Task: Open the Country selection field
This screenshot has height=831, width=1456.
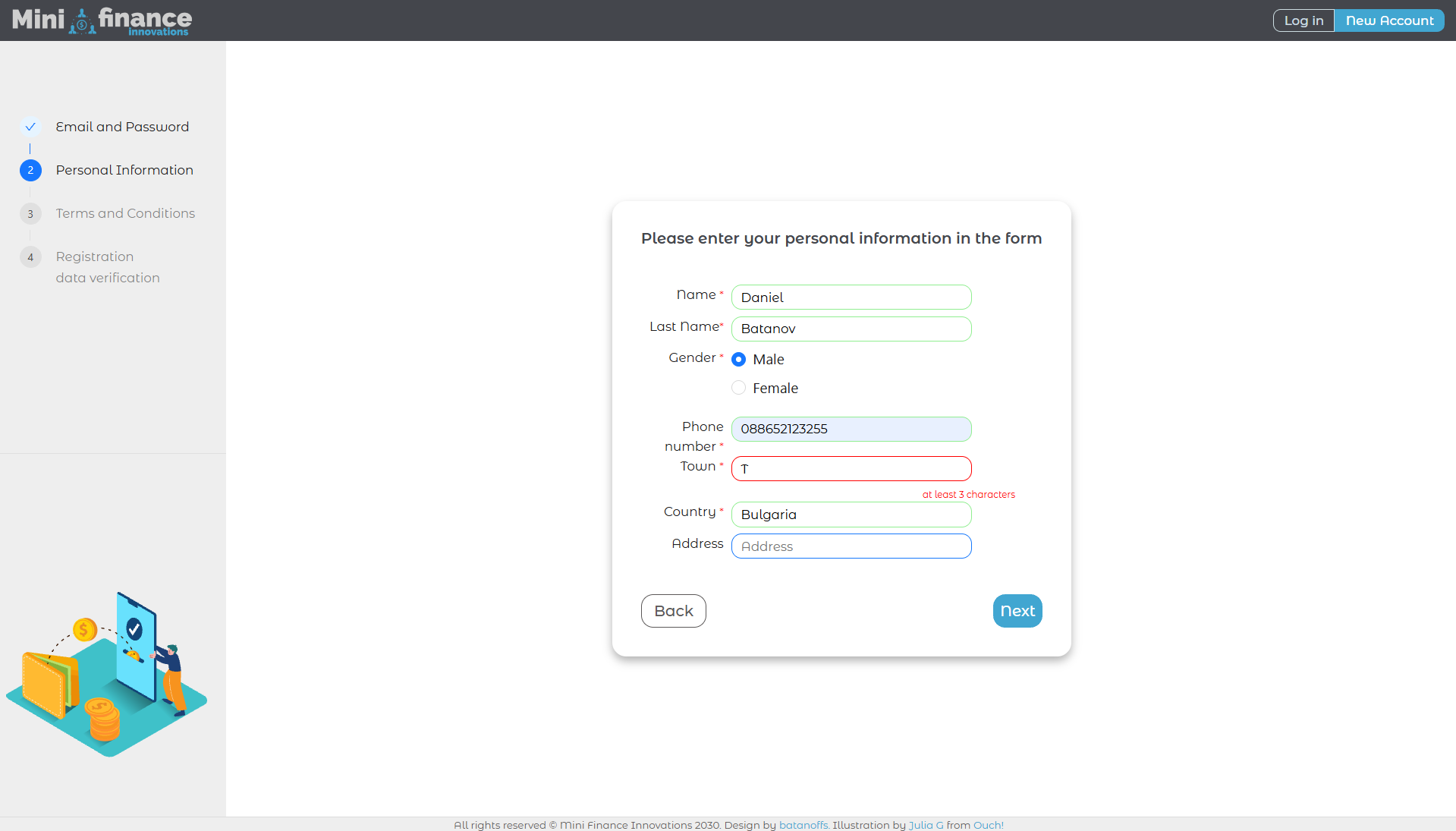Action: pyautogui.click(x=851, y=515)
